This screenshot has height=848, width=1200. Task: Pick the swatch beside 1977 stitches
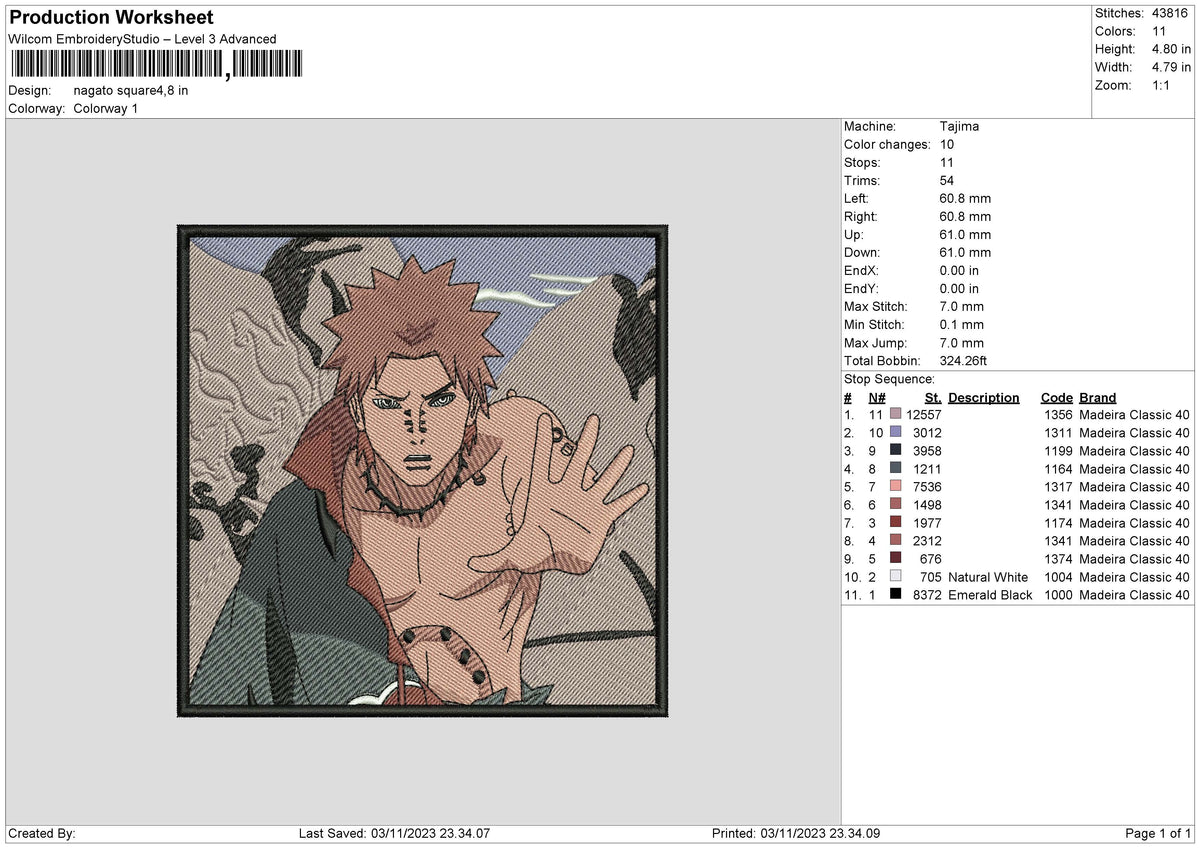pos(895,522)
